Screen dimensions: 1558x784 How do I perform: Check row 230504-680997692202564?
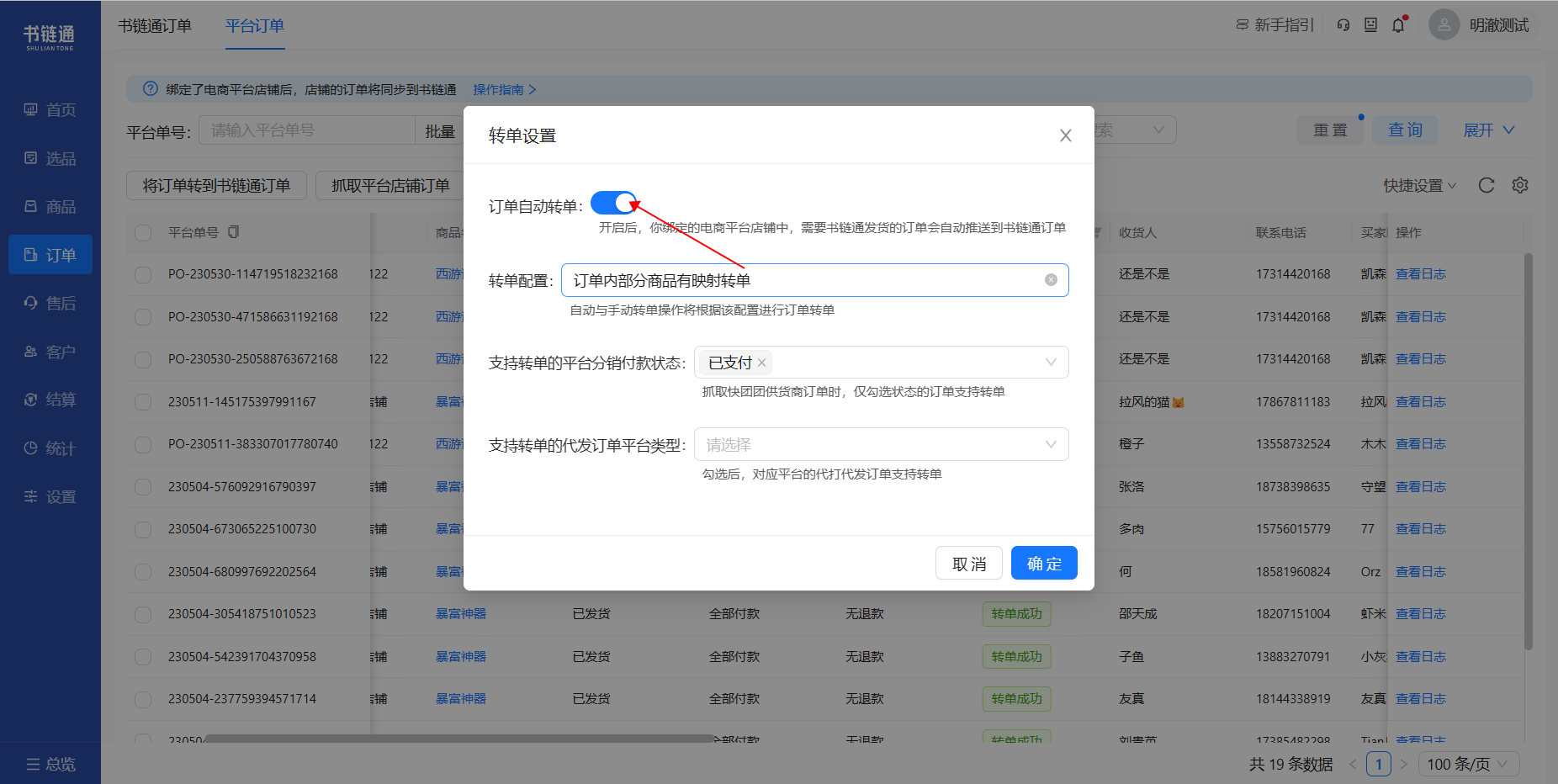143,572
